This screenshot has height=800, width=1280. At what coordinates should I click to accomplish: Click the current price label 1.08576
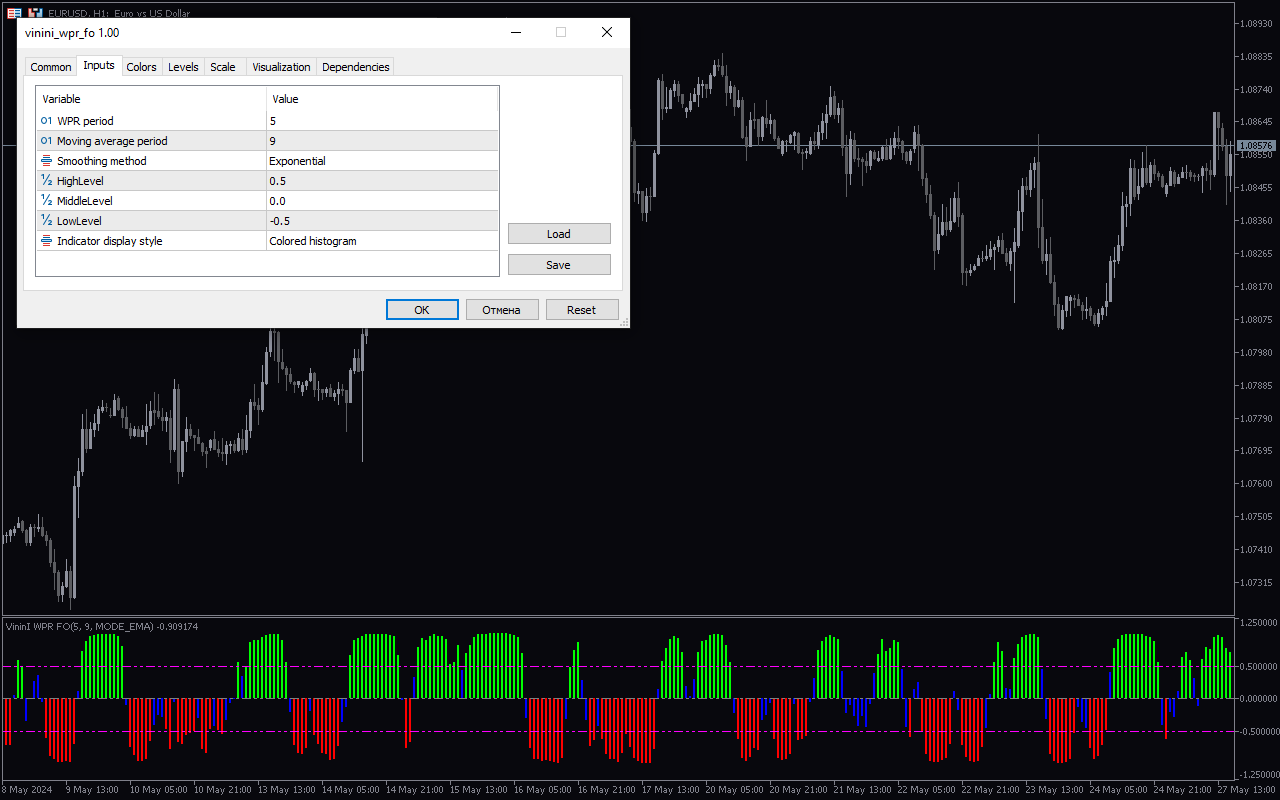(1257, 146)
